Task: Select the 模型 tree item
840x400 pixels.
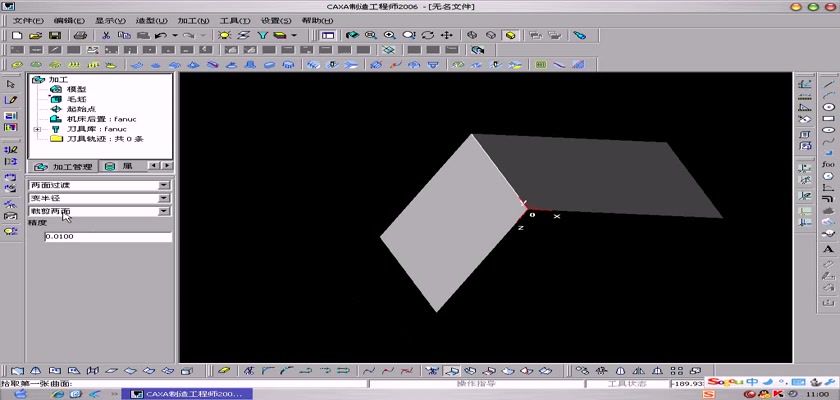Action: [x=77, y=89]
